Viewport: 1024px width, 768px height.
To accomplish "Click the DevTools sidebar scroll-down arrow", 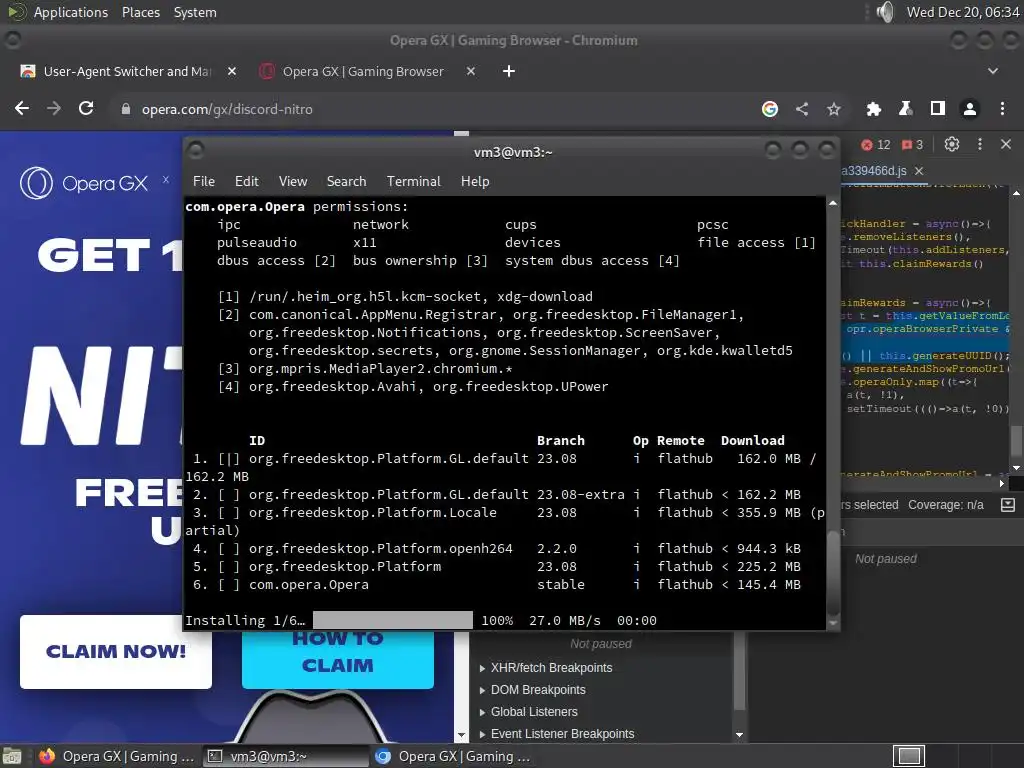I will (x=739, y=735).
